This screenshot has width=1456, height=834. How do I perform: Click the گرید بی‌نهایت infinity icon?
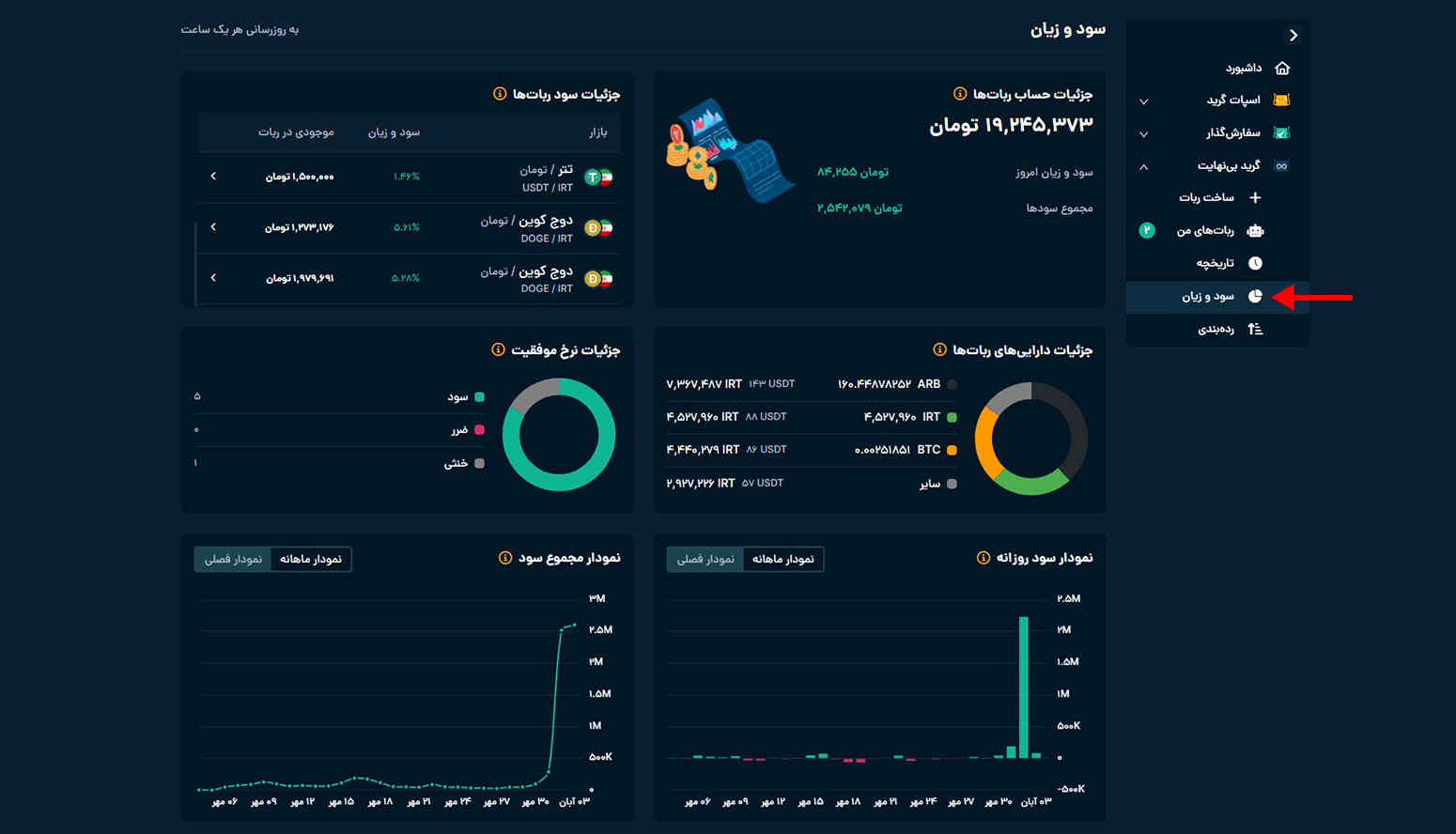[x=1281, y=165]
